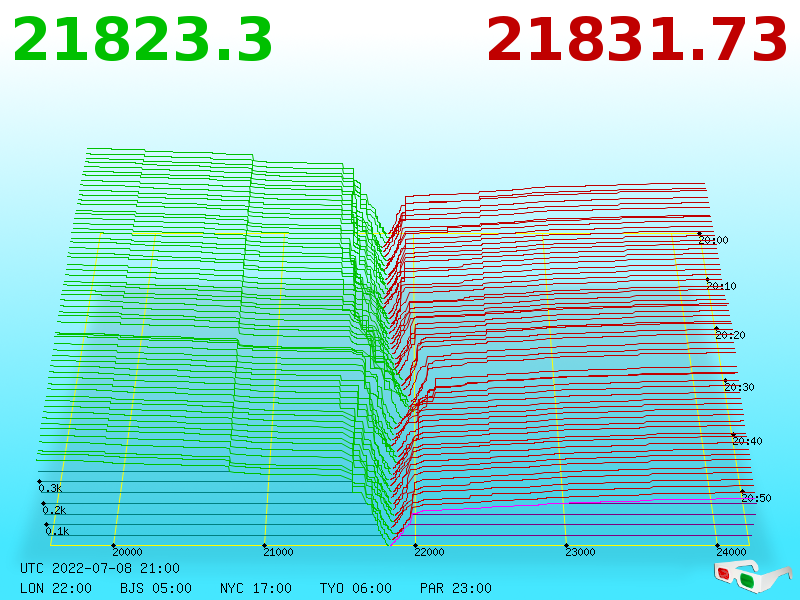
Task: Click the NYC 17:00 time label
Action: [x=256, y=588]
